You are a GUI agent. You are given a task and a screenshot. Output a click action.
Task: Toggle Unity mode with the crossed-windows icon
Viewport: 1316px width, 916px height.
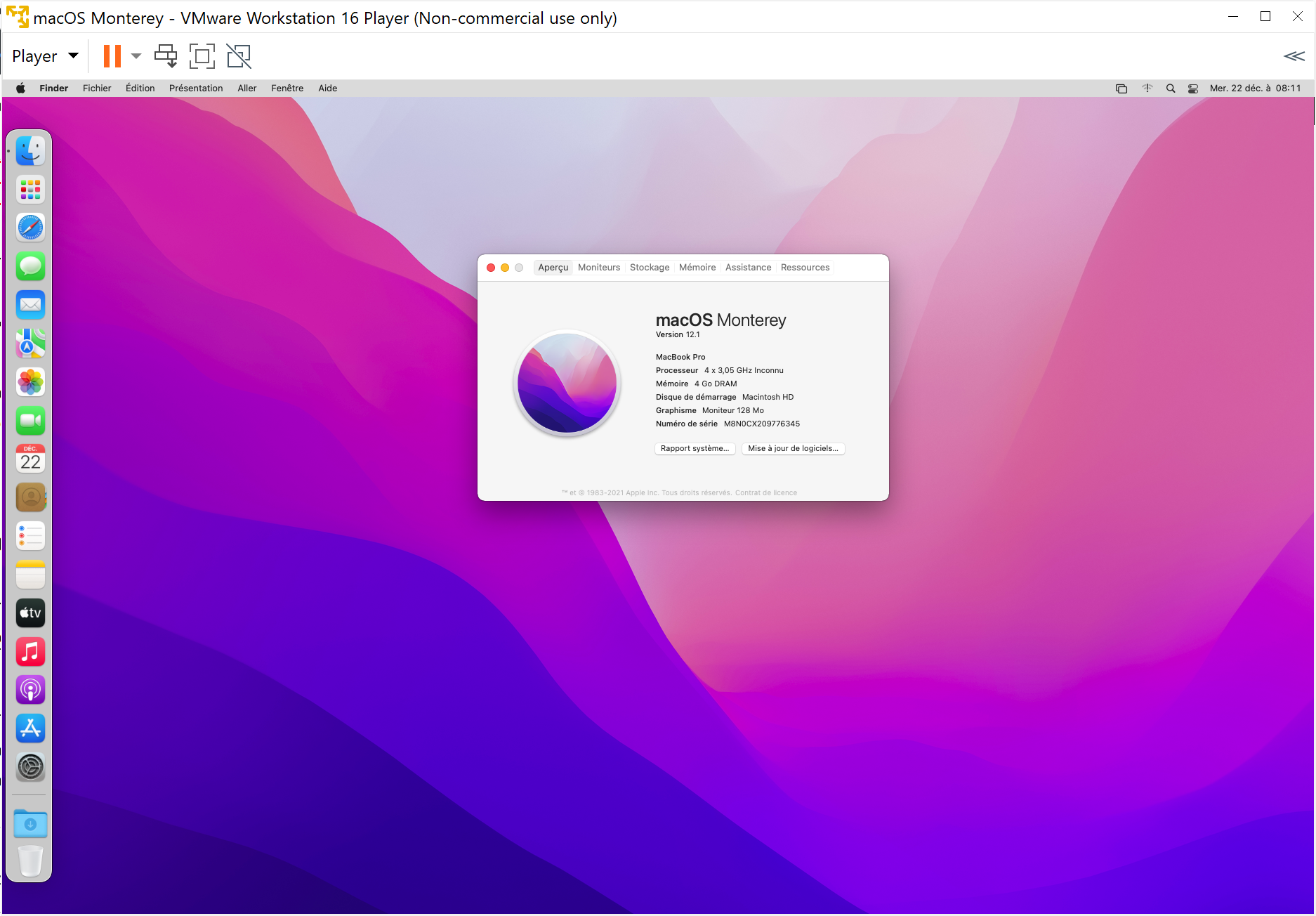tap(238, 55)
